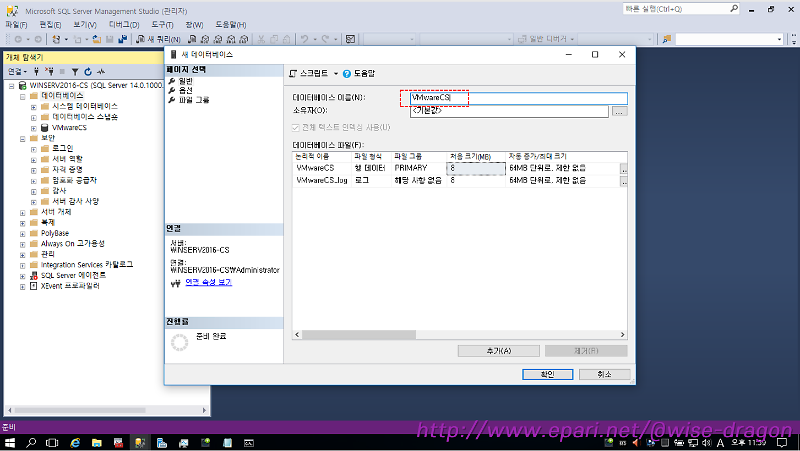Image resolution: width=800 pixels, height=451 pixels.
Task: Click the 취소 button
Action: (604, 374)
